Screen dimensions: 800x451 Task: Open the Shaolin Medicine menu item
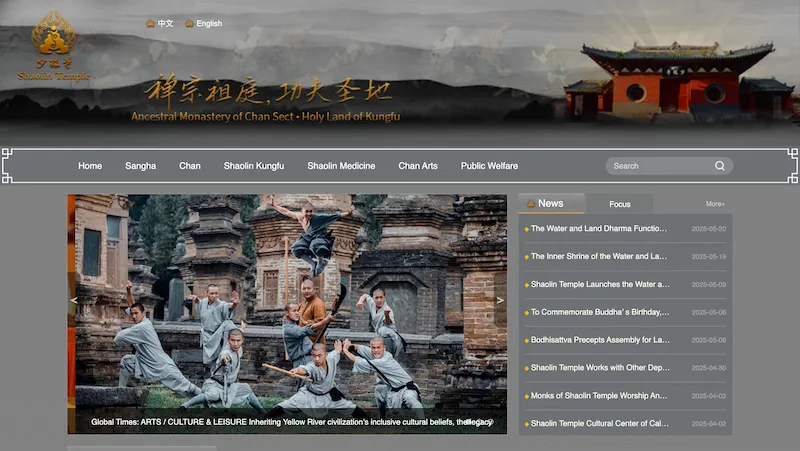341,166
